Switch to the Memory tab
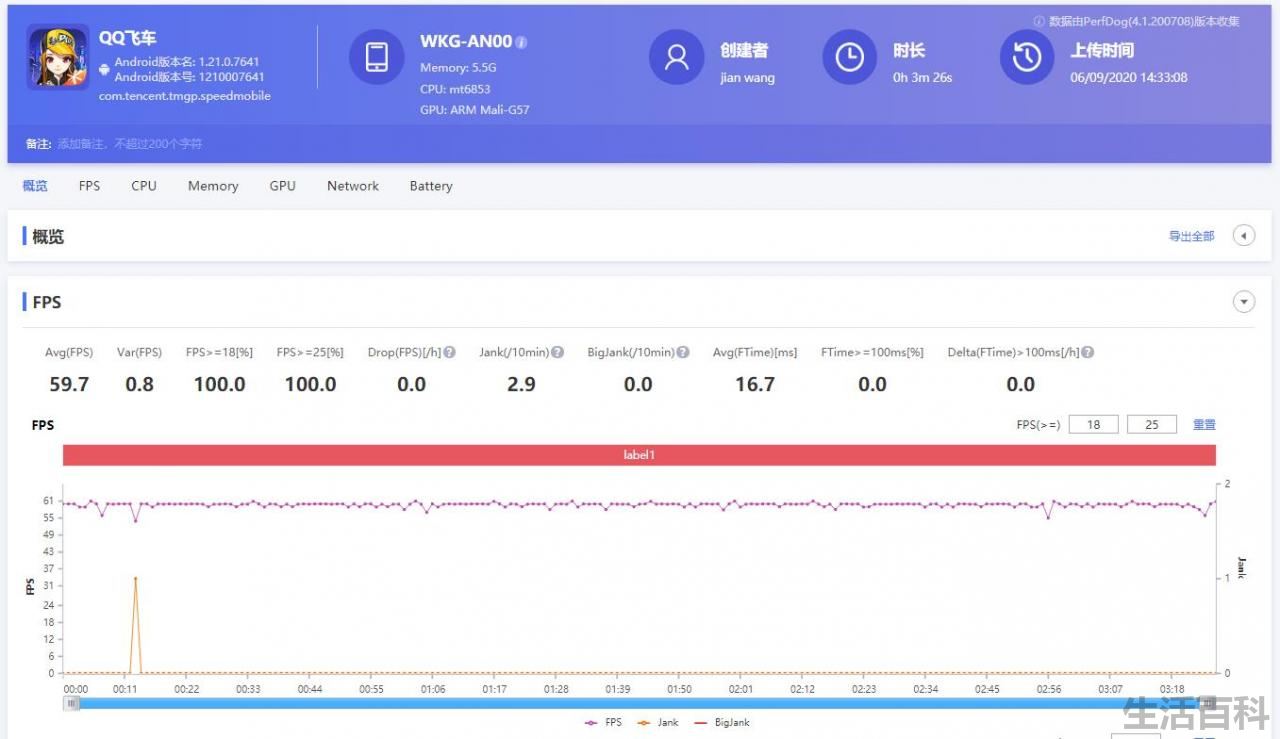 click(213, 186)
